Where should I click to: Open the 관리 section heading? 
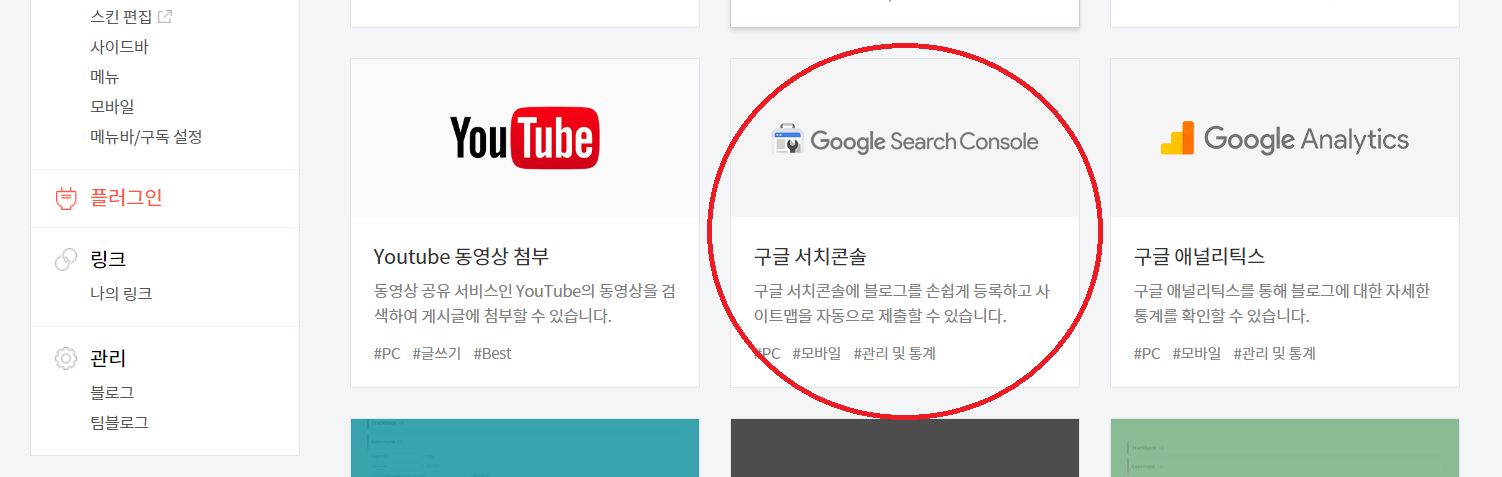pos(108,358)
